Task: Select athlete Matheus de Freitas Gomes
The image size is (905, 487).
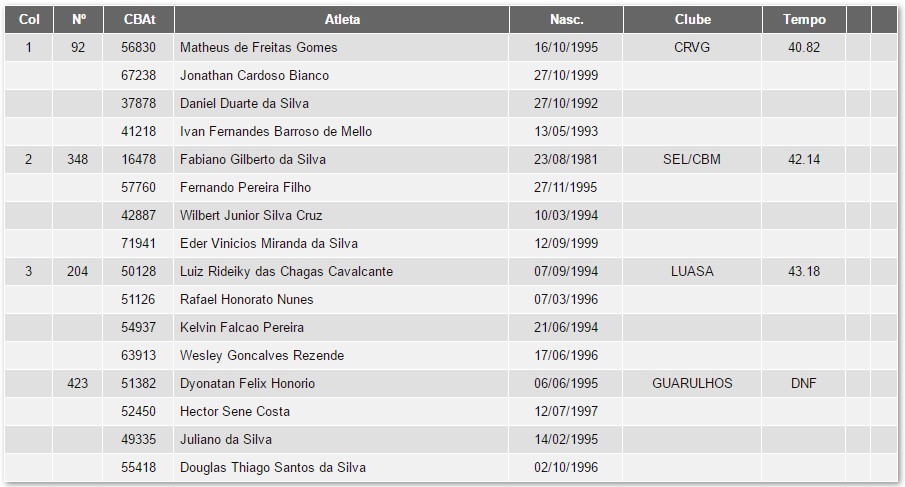Action: [x=258, y=47]
